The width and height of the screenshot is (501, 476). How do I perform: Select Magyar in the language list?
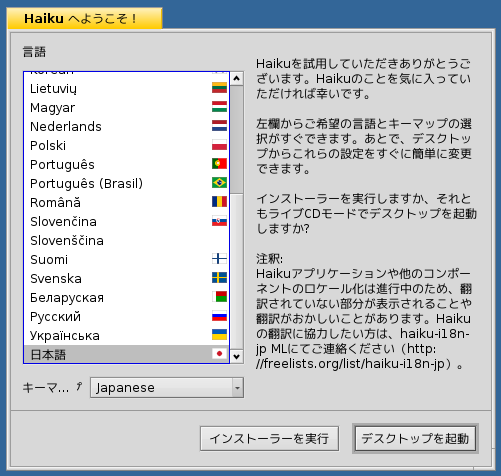coord(127,107)
